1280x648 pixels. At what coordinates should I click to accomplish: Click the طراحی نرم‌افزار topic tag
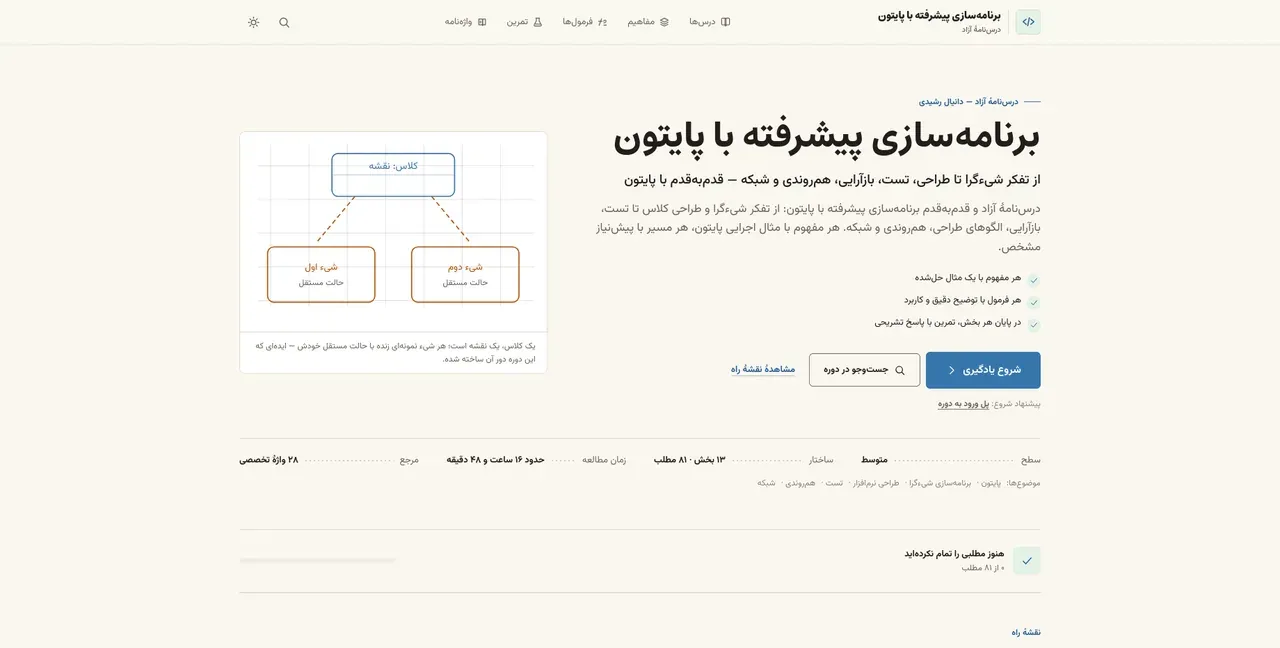(x=875, y=483)
